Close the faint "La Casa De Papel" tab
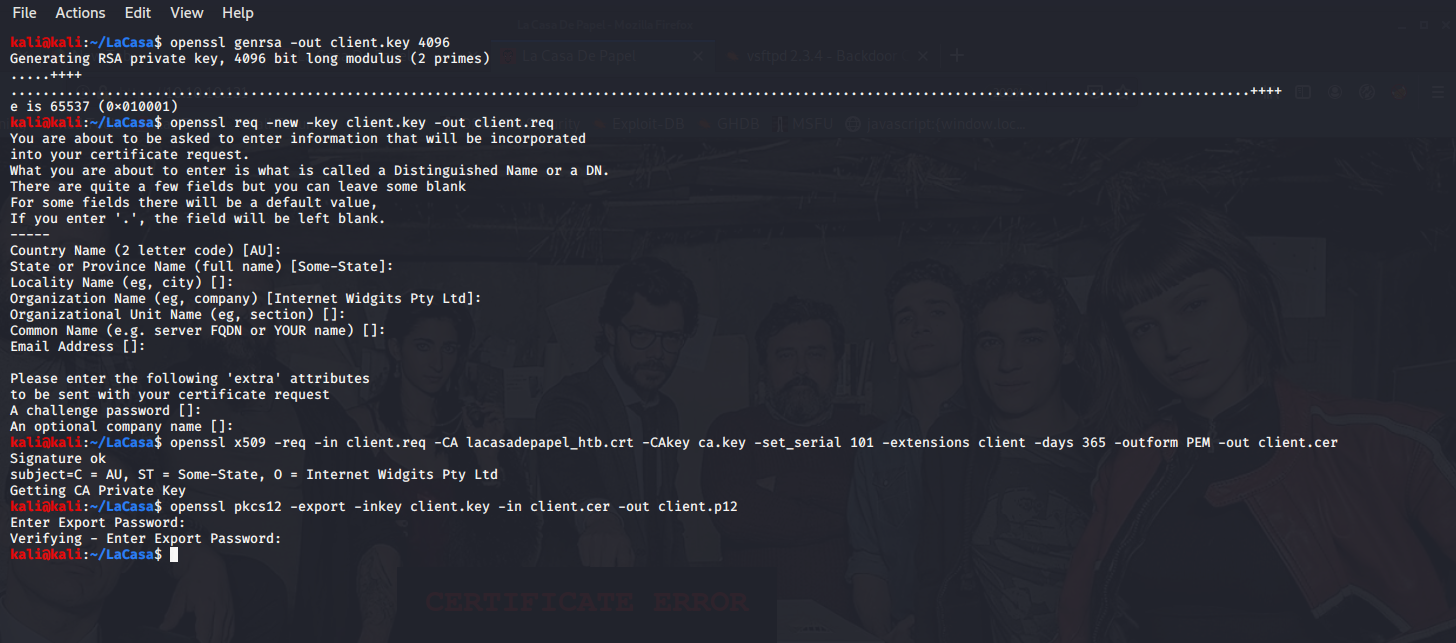1456x643 pixels. coord(698,56)
